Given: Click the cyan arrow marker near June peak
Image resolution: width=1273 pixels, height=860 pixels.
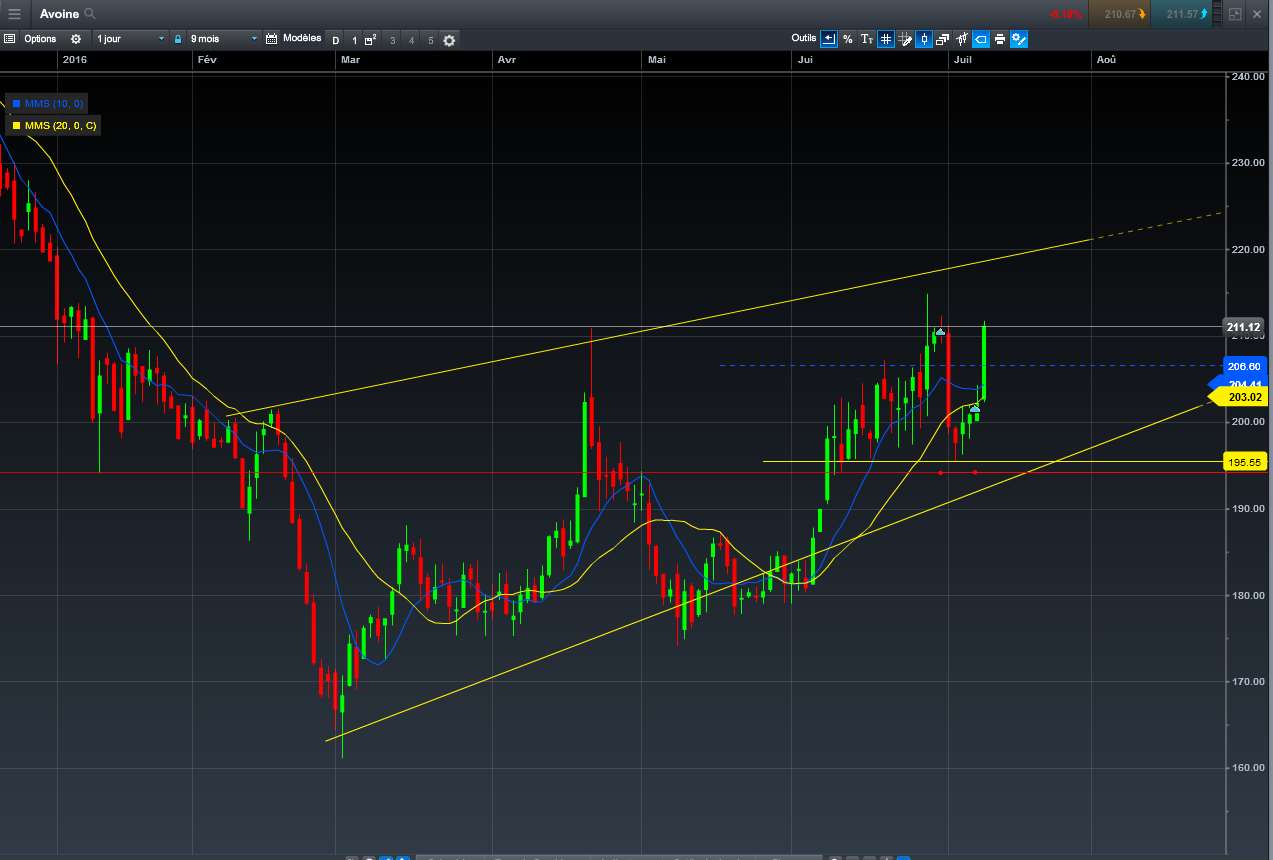Looking at the screenshot, I should point(940,331).
